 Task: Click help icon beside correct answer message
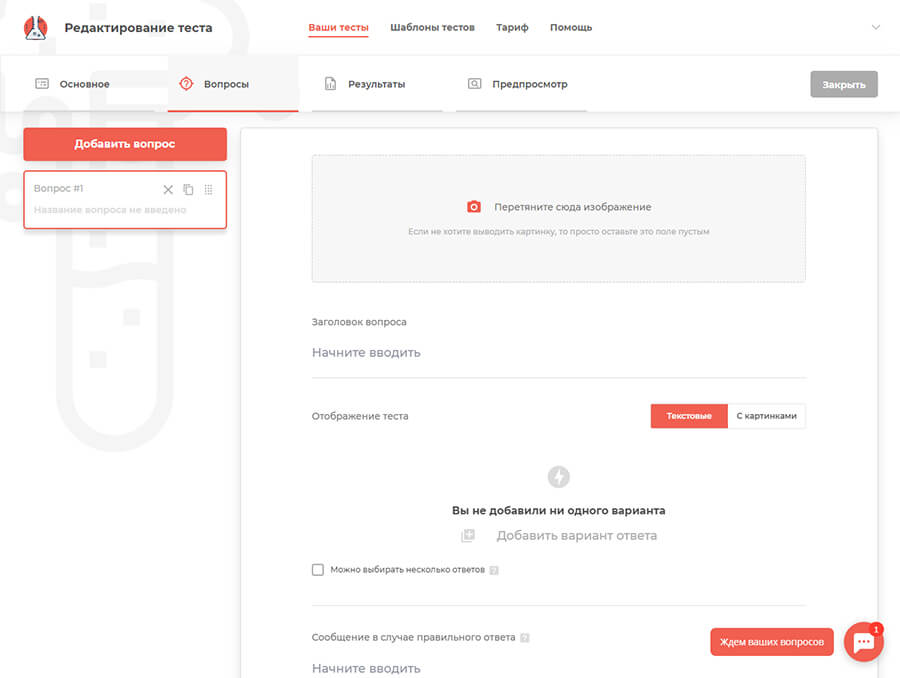coord(525,638)
